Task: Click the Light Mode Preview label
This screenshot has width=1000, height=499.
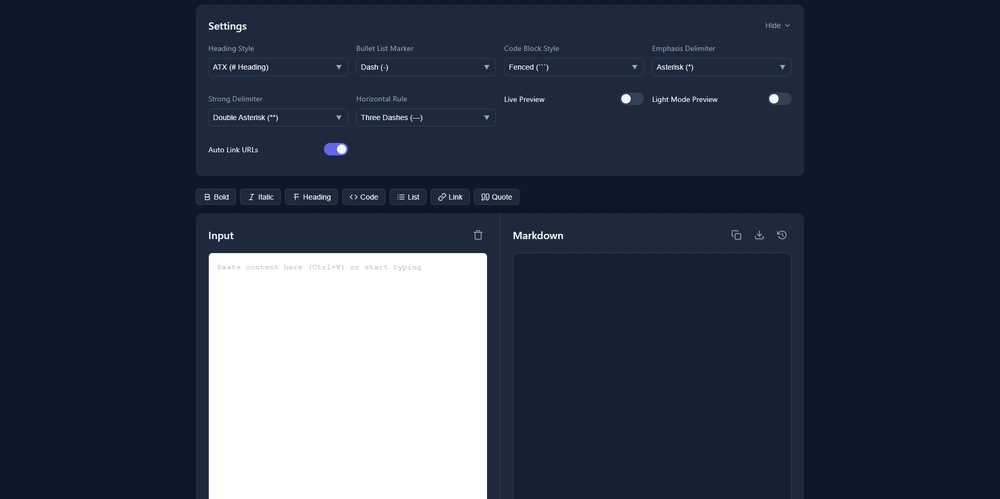Action: [x=684, y=100]
